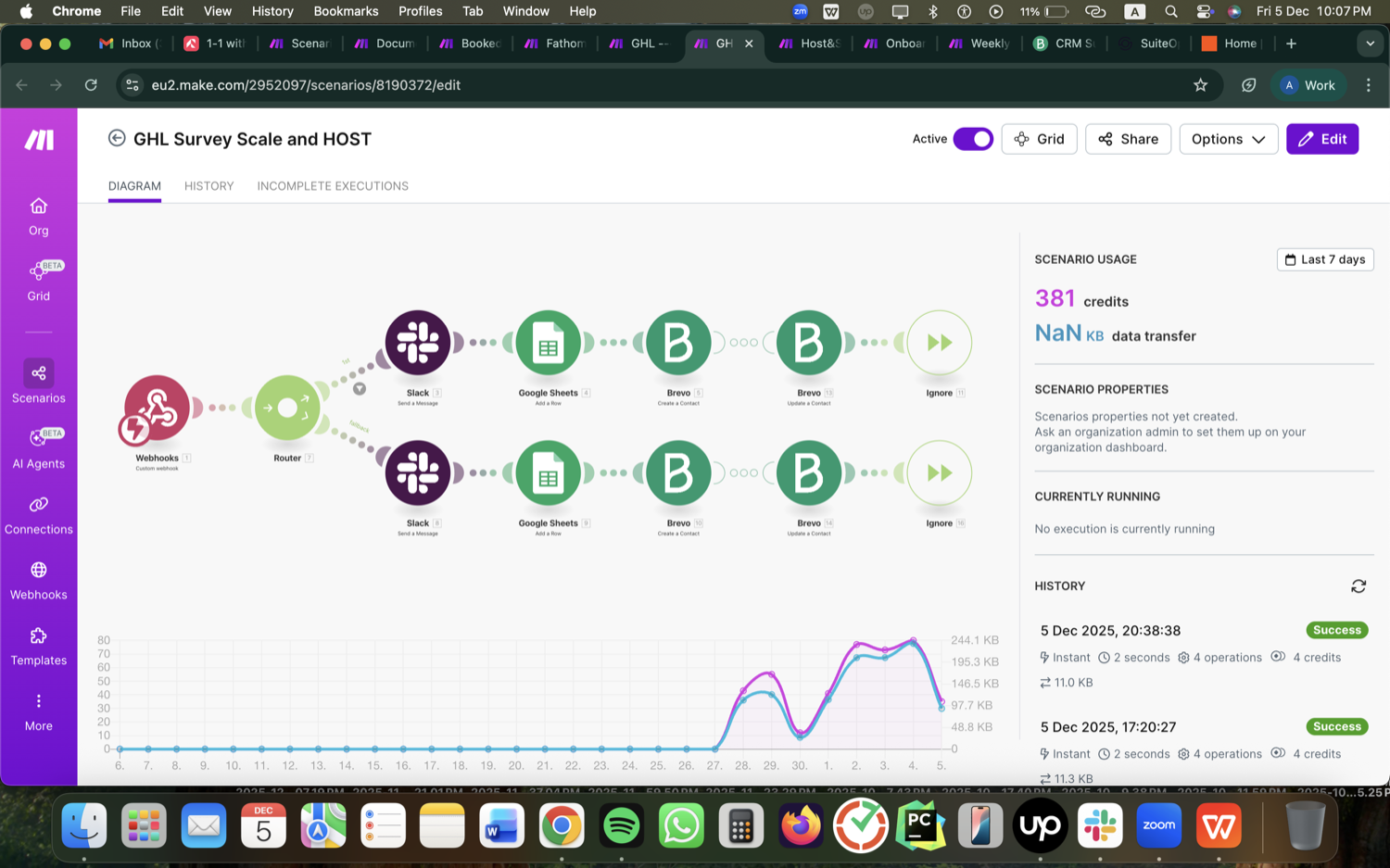Viewport: 1390px width, 868px height.
Task: Select lower Brevo Update a Contact module
Action: (809, 473)
